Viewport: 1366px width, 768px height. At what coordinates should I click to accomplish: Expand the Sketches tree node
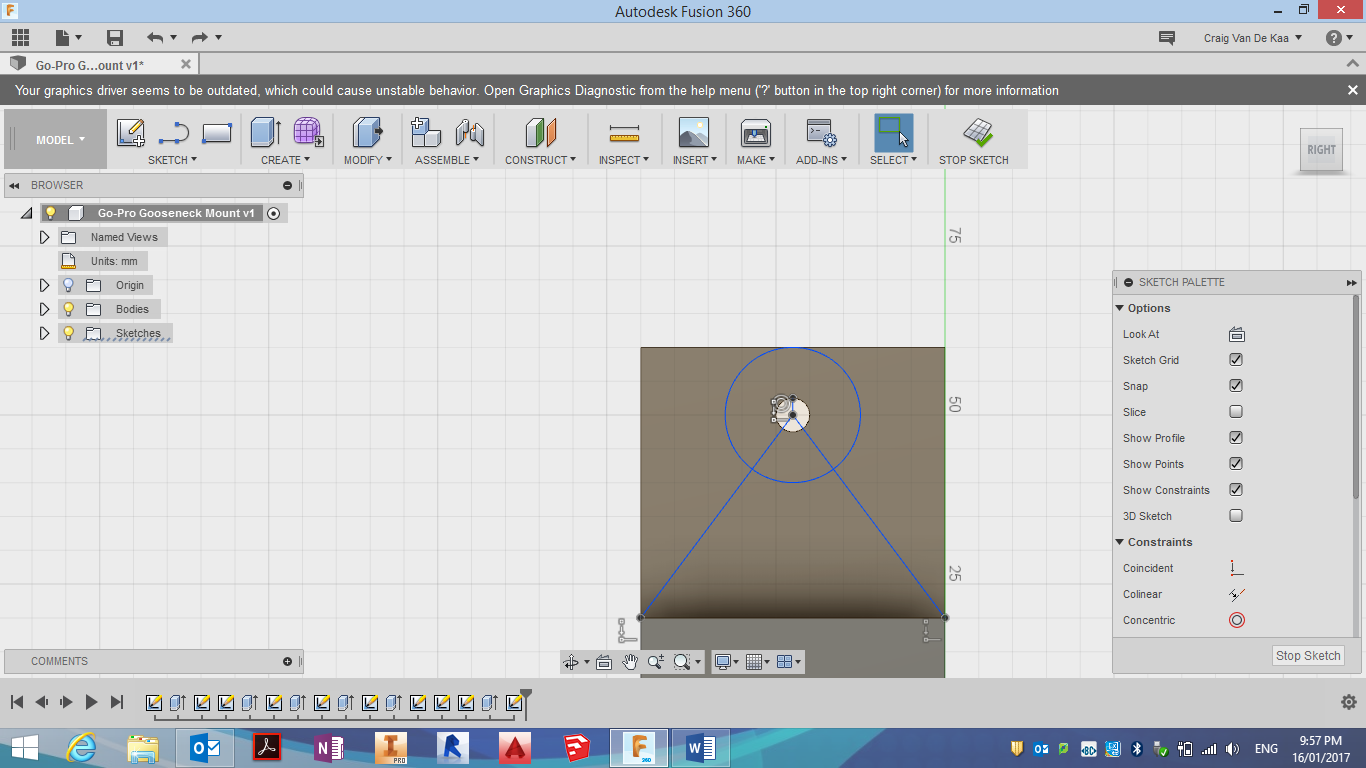44,333
